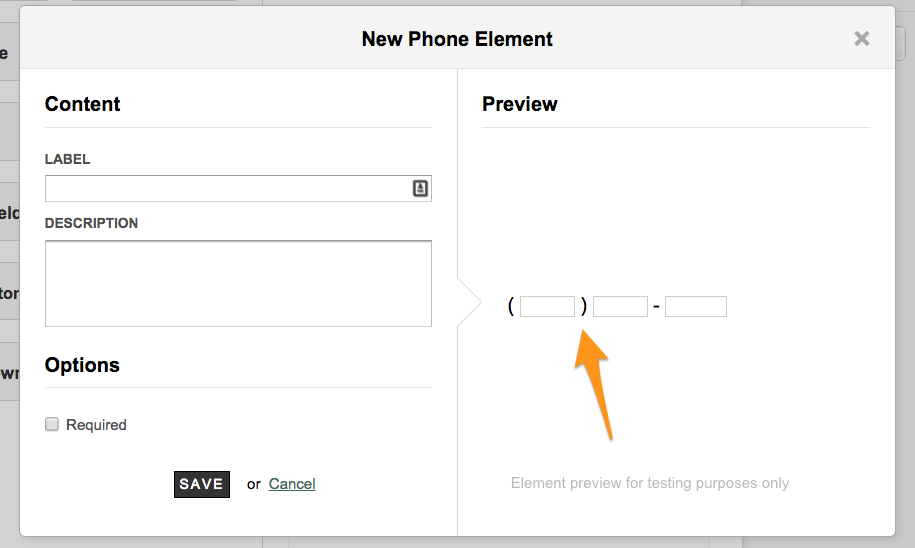Save the new phone element
Screen dimensions: 915x548
(x=202, y=484)
